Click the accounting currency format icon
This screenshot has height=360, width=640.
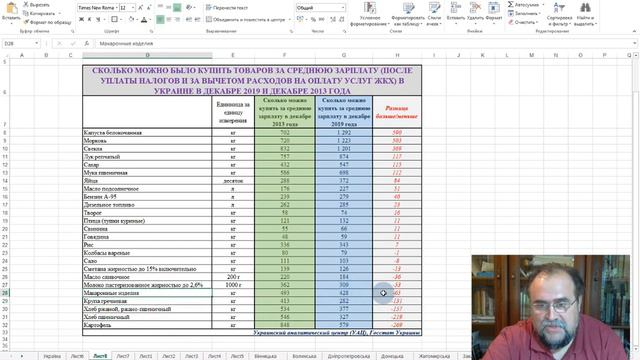point(300,19)
